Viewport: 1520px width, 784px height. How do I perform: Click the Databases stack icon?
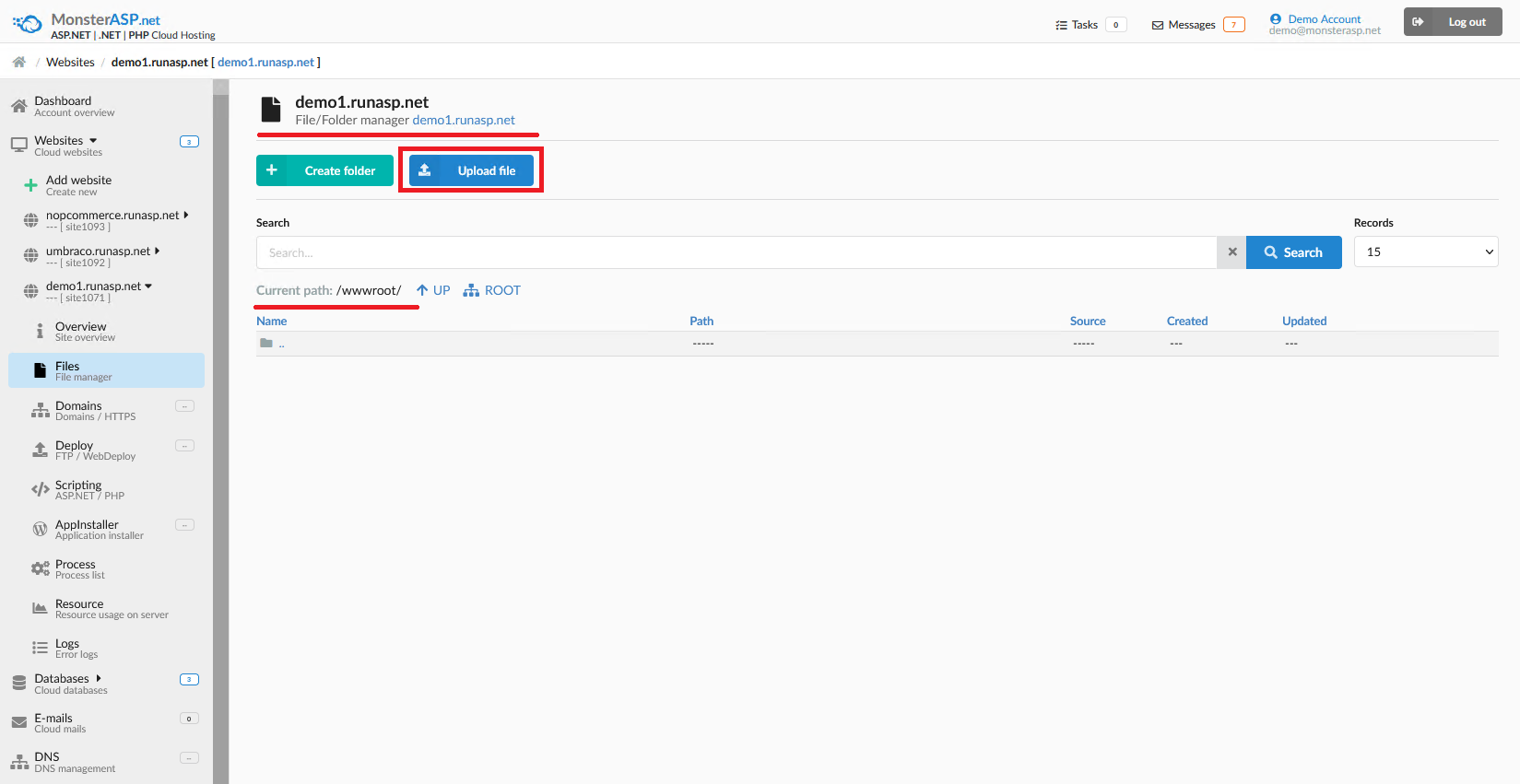[18, 684]
